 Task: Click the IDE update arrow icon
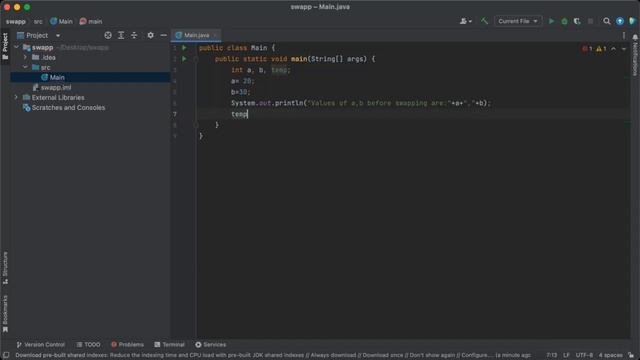620,21
